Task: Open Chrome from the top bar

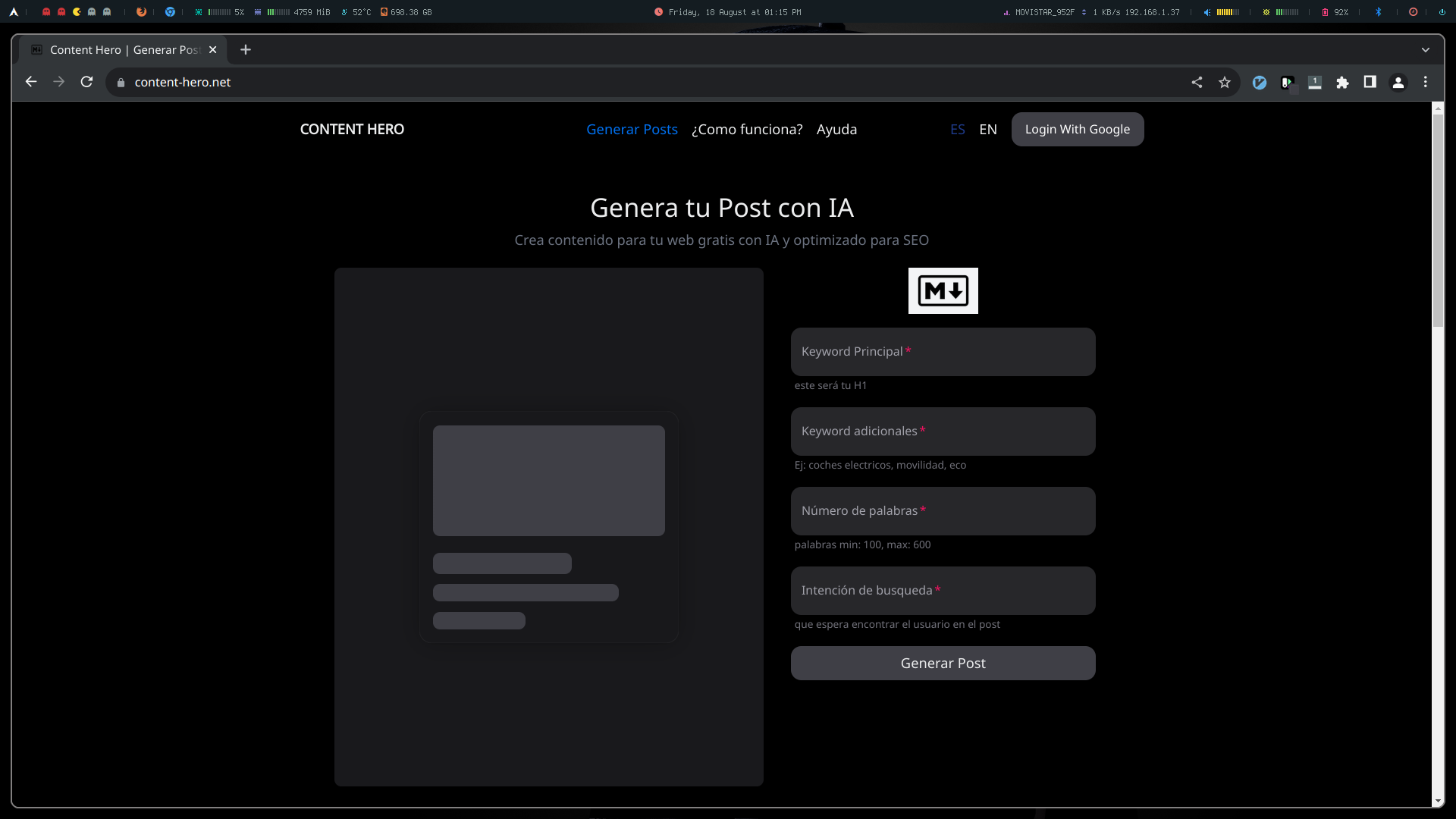Action: tap(170, 12)
